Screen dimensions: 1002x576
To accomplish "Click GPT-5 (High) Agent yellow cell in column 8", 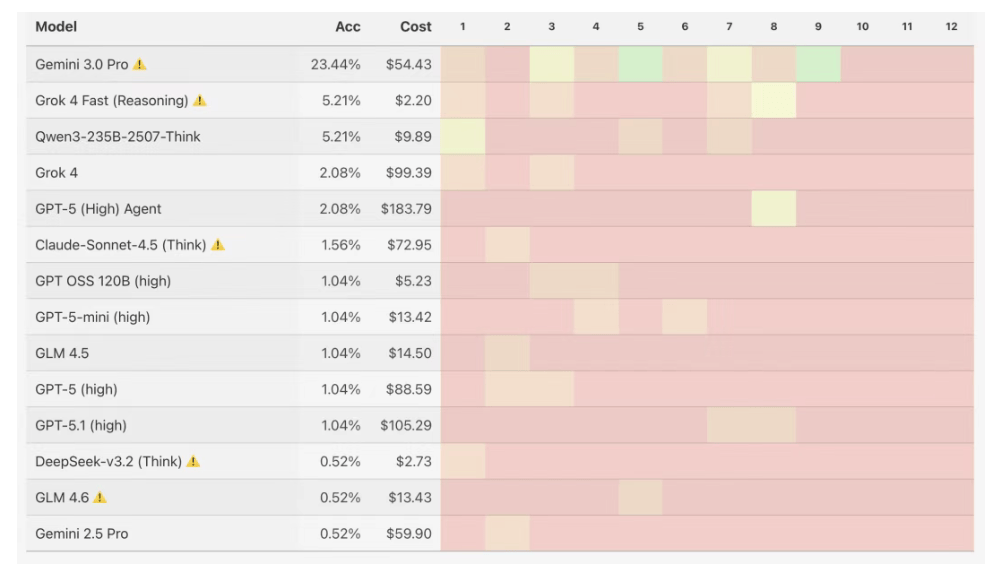I will click(774, 208).
